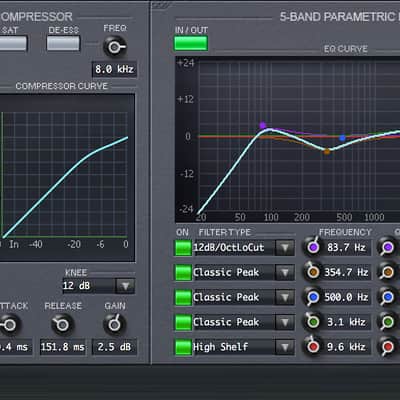
Task: Toggle the SAT button
Action: click(12, 43)
